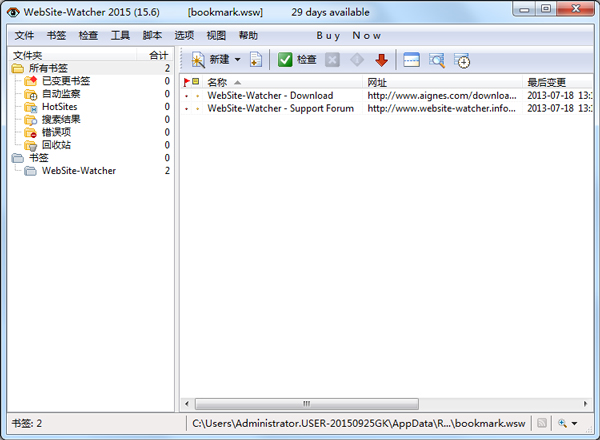600x440 pixels.
Task: Click the RSS icon in status bar
Action: click(542, 423)
